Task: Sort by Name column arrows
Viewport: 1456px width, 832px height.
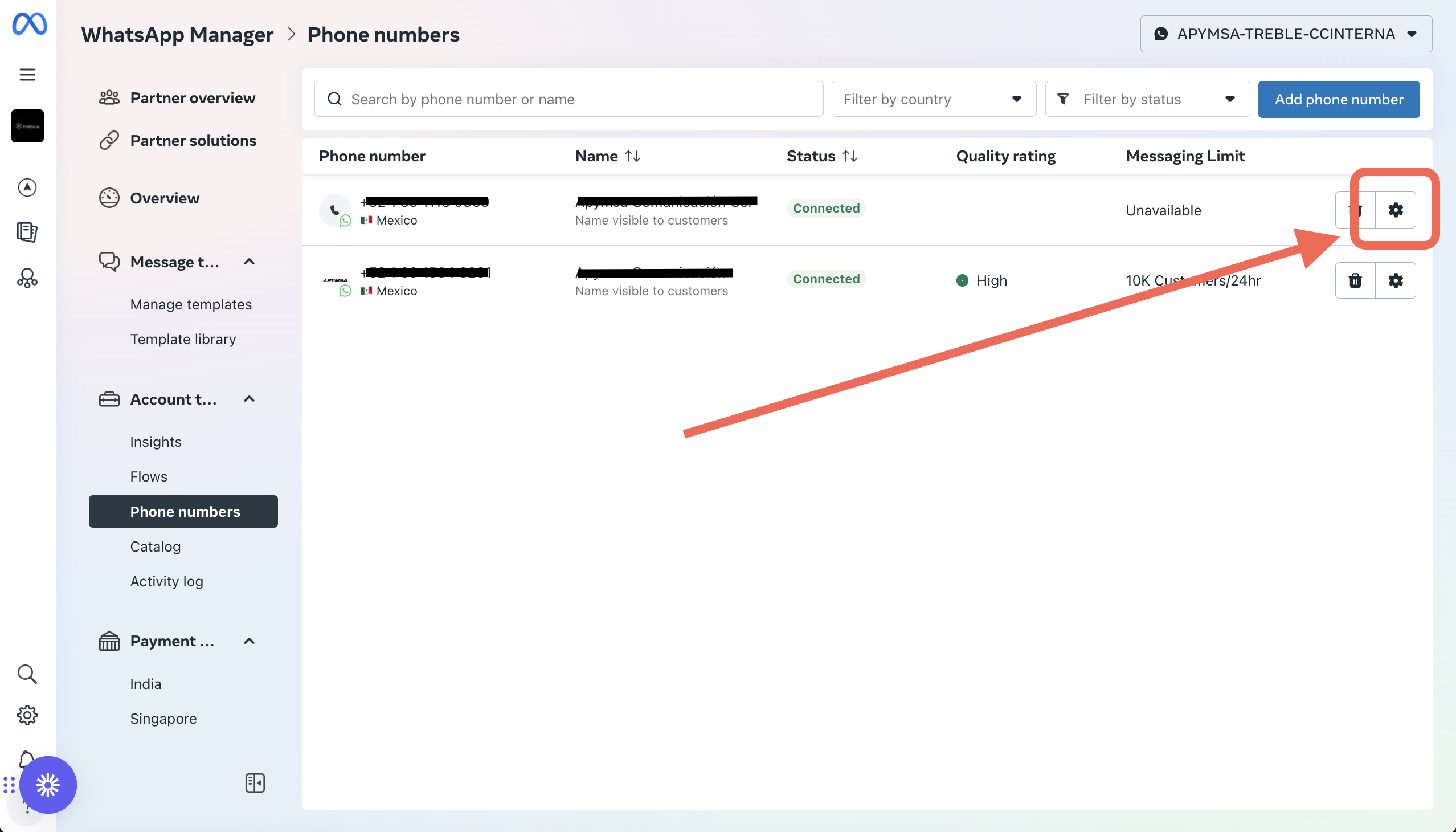Action: click(x=632, y=156)
